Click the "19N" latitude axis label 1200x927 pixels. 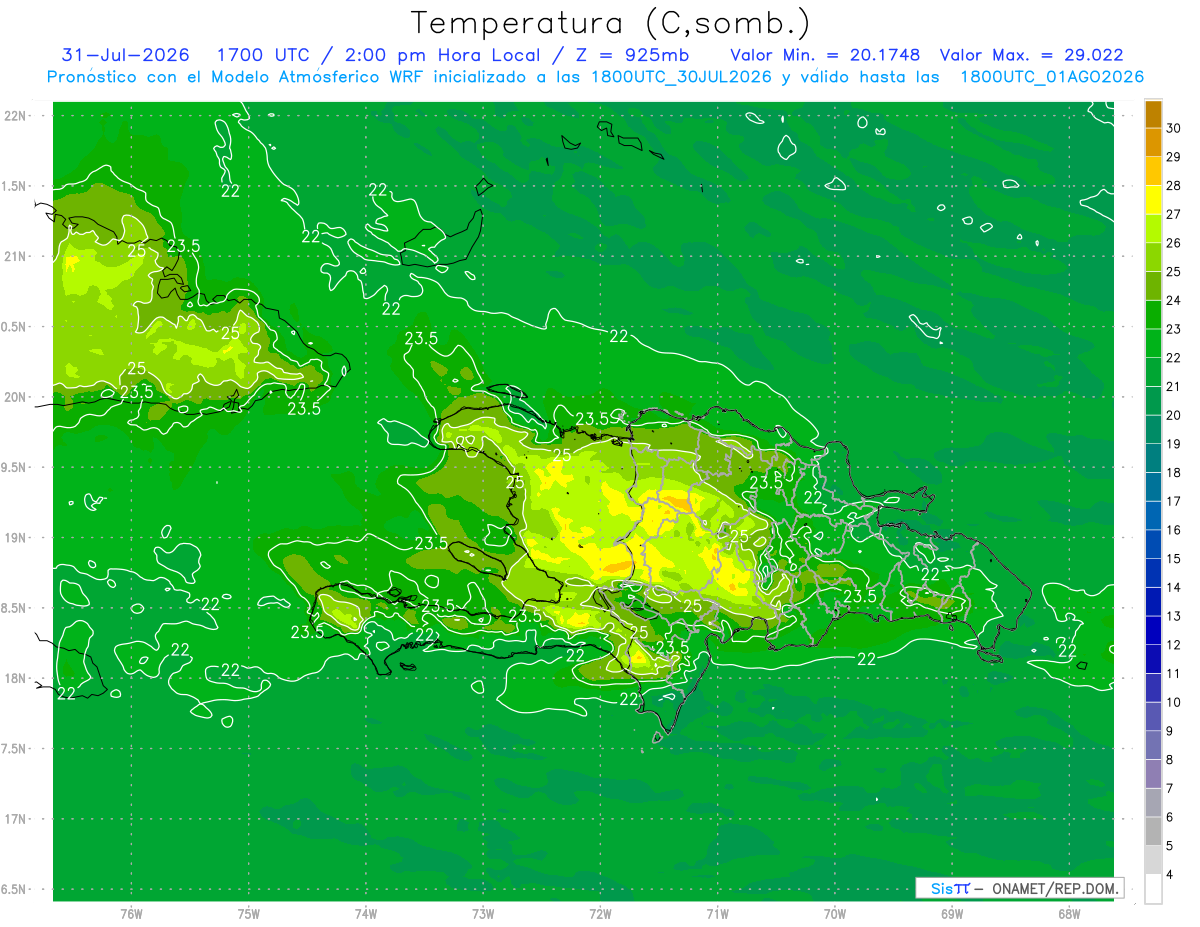point(17,538)
